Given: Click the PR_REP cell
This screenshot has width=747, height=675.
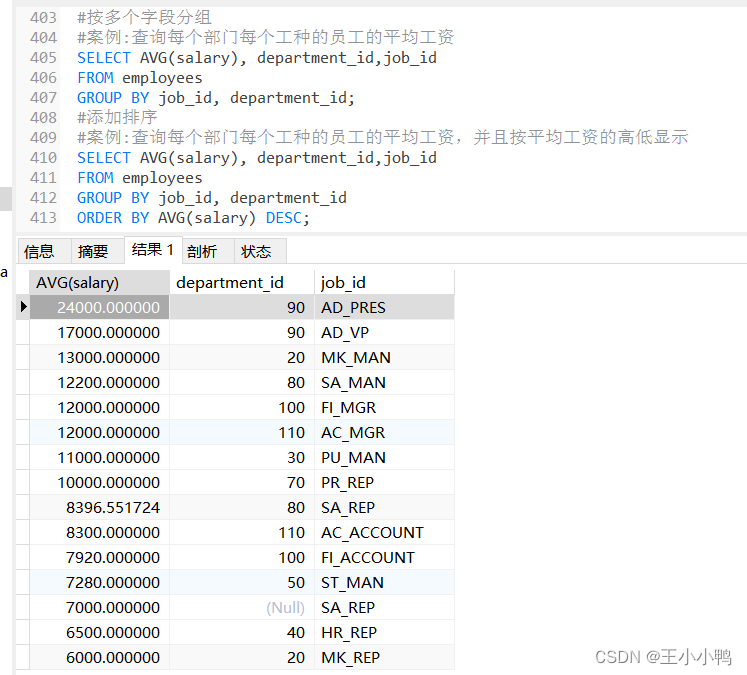Looking at the screenshot, I should [x=384, y=483].
